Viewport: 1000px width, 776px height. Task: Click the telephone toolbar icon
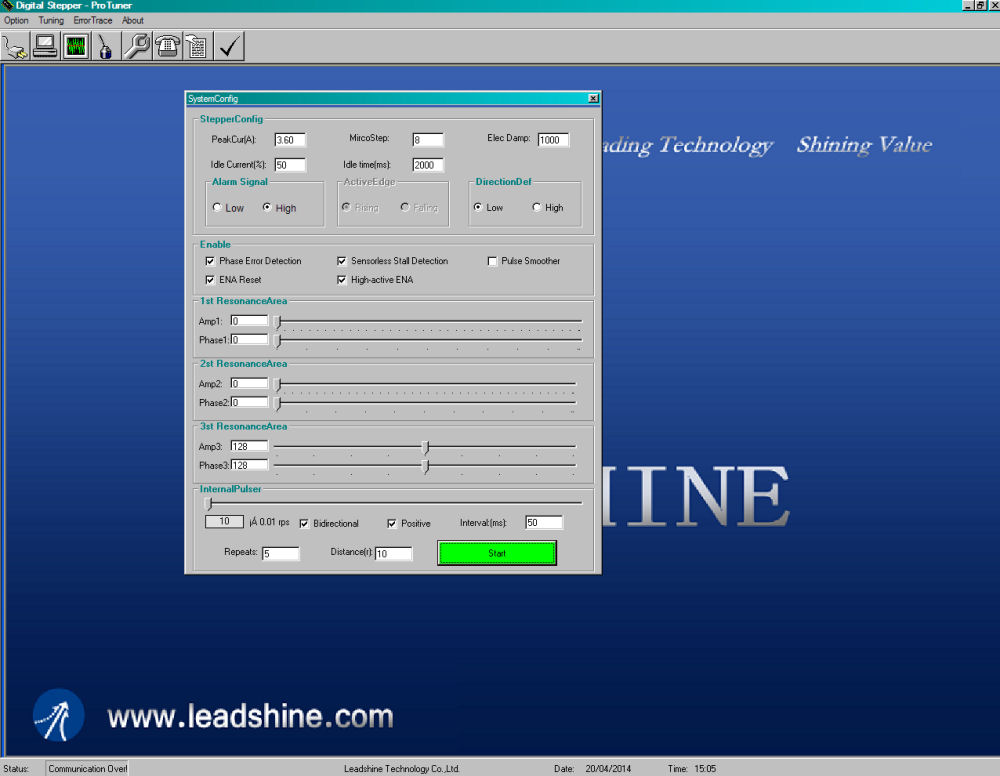167,46
